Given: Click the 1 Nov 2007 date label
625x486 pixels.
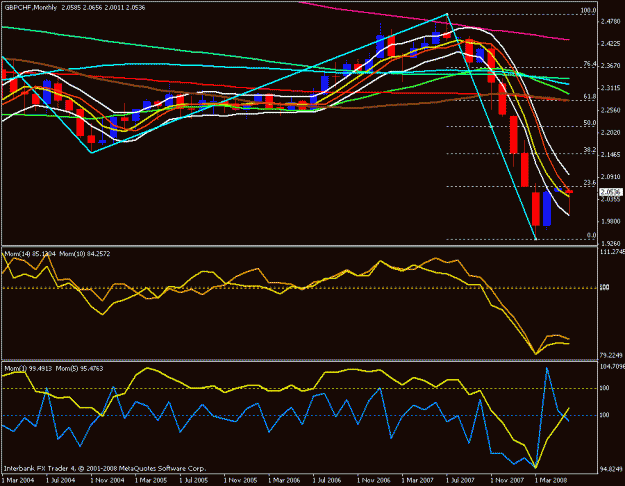Looking at the screenshot, I should pos(506,480).
